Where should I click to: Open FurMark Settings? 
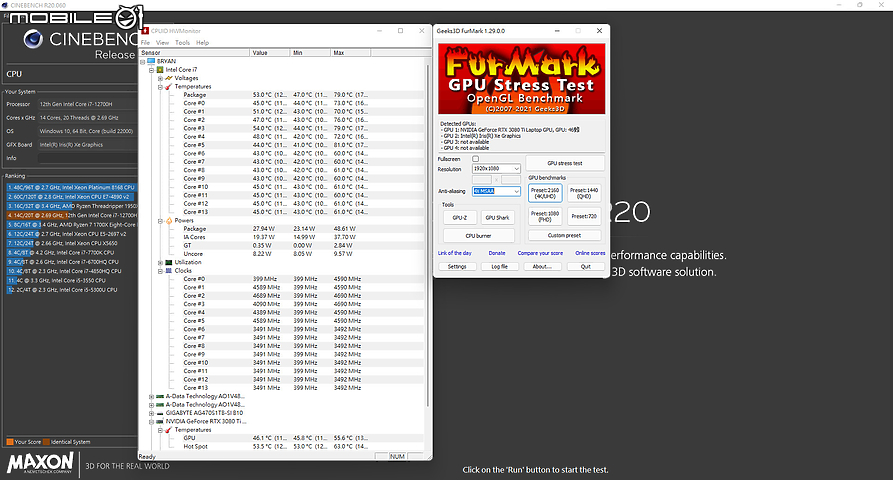click(457, 266)
